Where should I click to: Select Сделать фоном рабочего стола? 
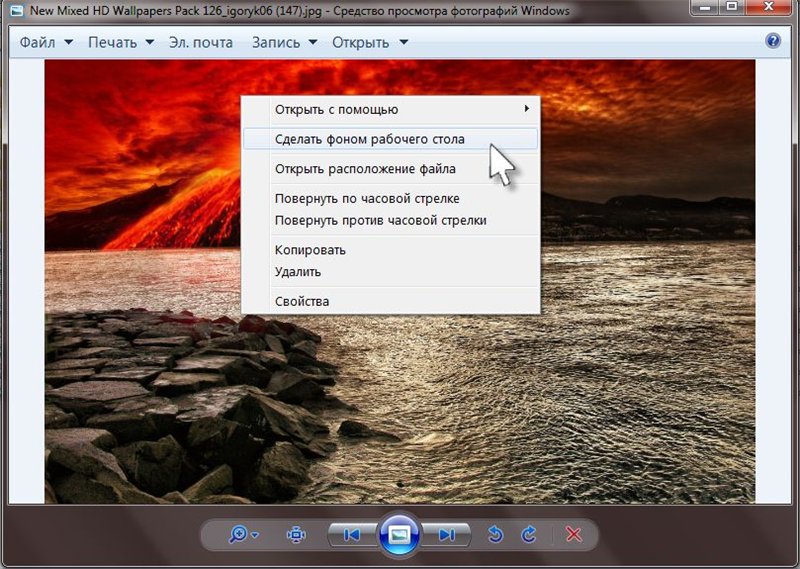pyautogui.click(x=390, y=139)
